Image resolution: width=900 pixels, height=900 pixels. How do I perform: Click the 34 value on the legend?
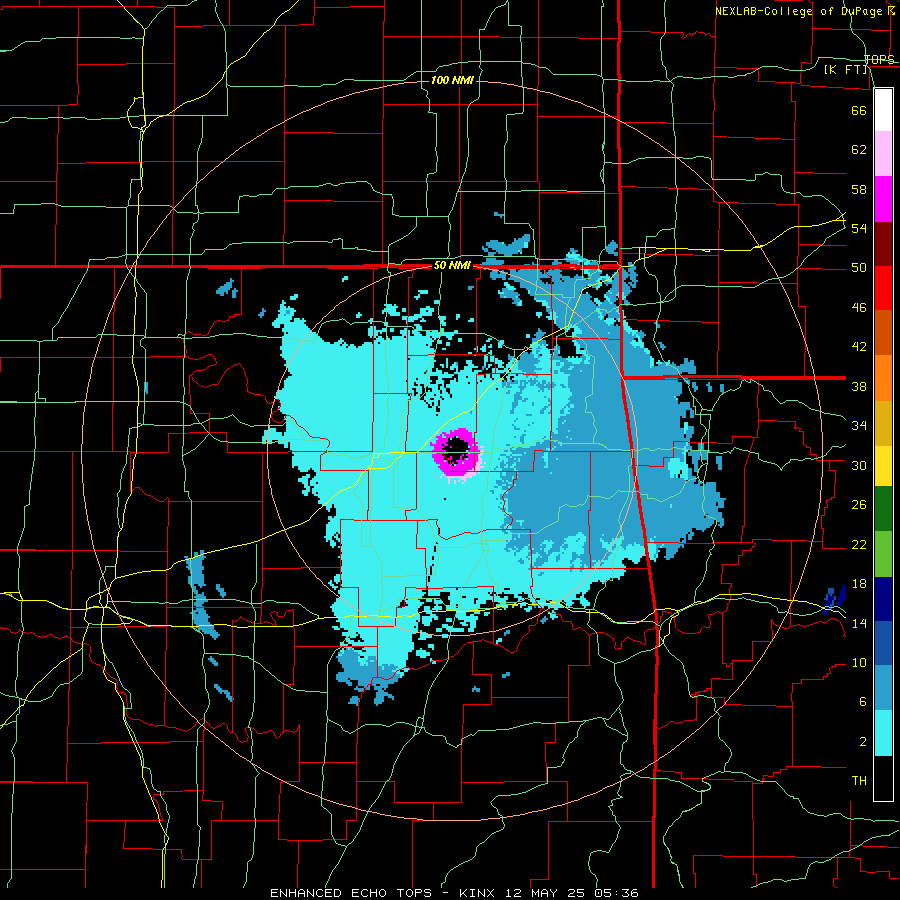point(859,426)
